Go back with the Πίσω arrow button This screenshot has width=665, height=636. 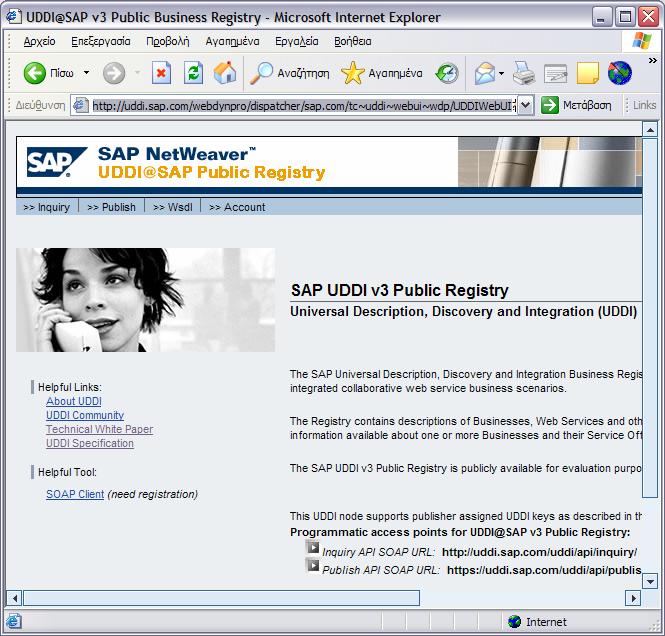pyautogui.click(x=48, y=73)
